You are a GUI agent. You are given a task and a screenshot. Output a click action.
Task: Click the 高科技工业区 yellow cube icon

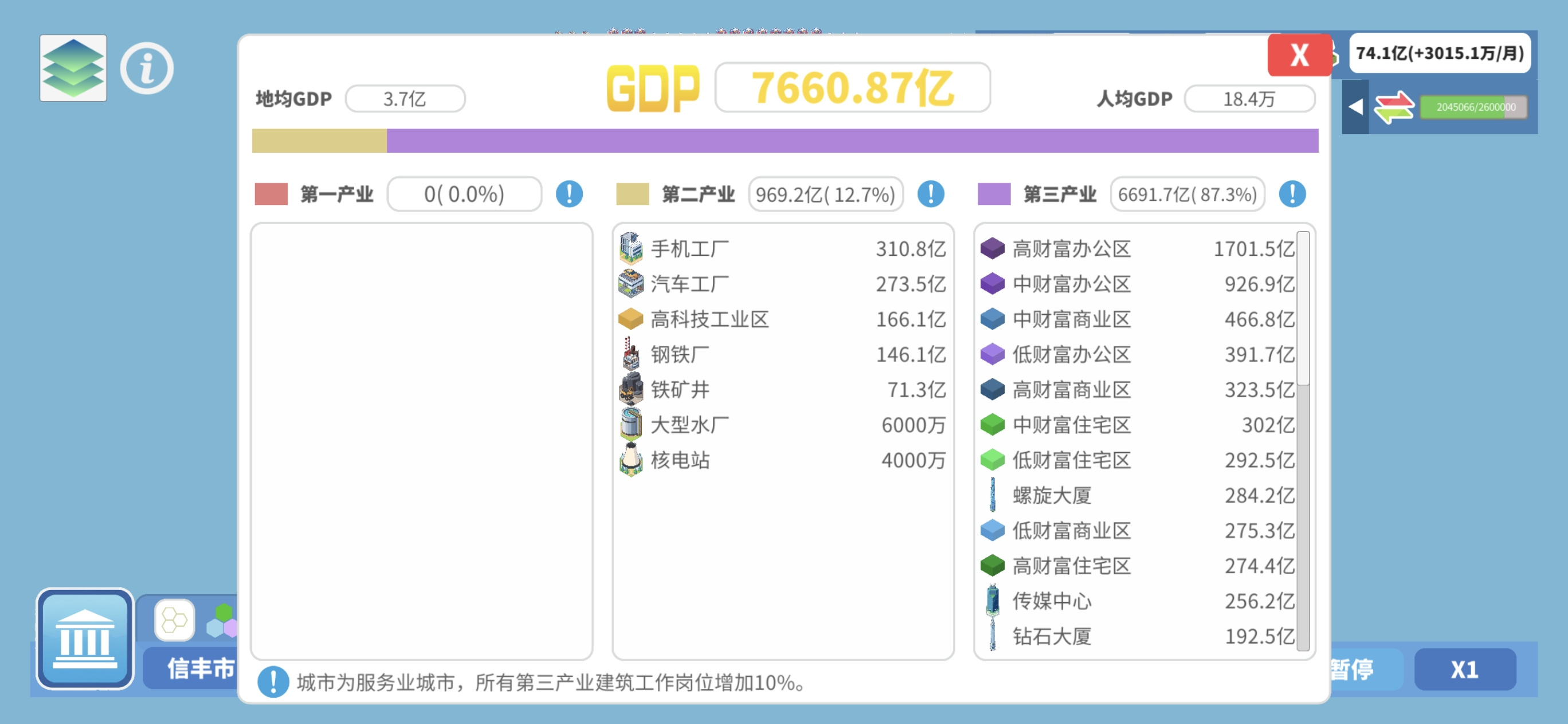tap(630, 318)
